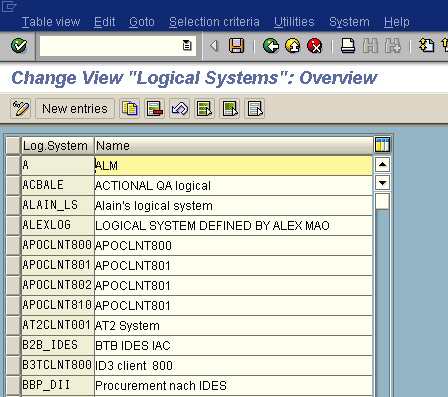Image resolution: width=448 pixels, height=397 pixels.
Task: Open the Help menu
Action: pos(397,22)
